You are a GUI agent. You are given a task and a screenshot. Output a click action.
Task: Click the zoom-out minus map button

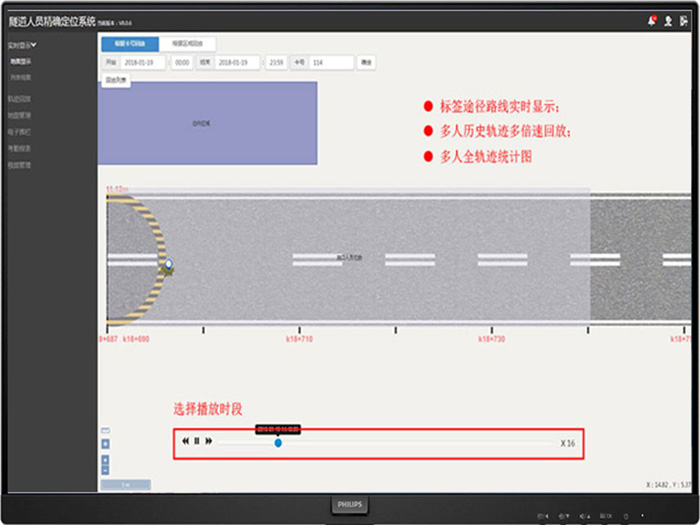pos(106,470)
